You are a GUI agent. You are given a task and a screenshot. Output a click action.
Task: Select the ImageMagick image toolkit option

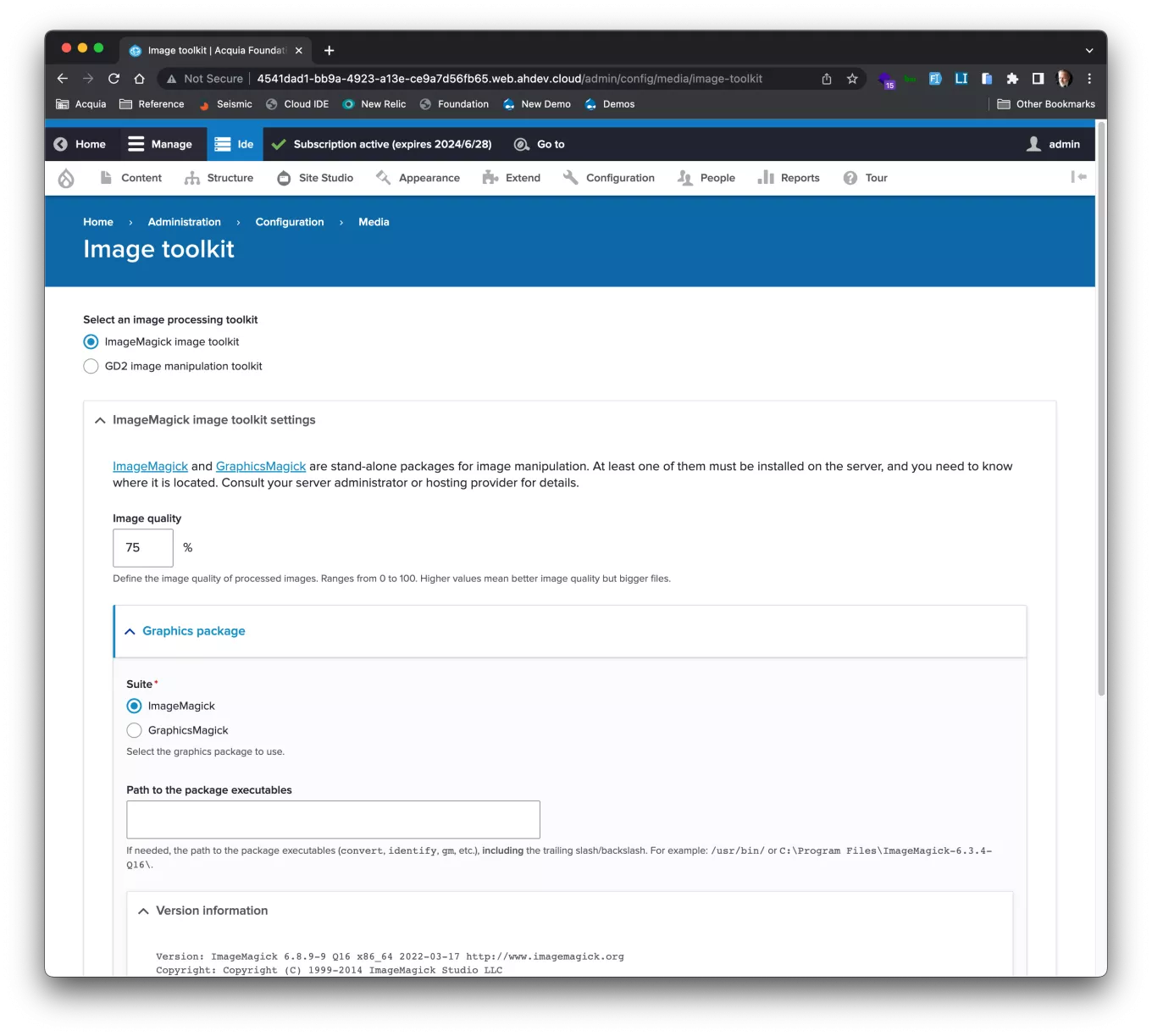tap(91, 341)
